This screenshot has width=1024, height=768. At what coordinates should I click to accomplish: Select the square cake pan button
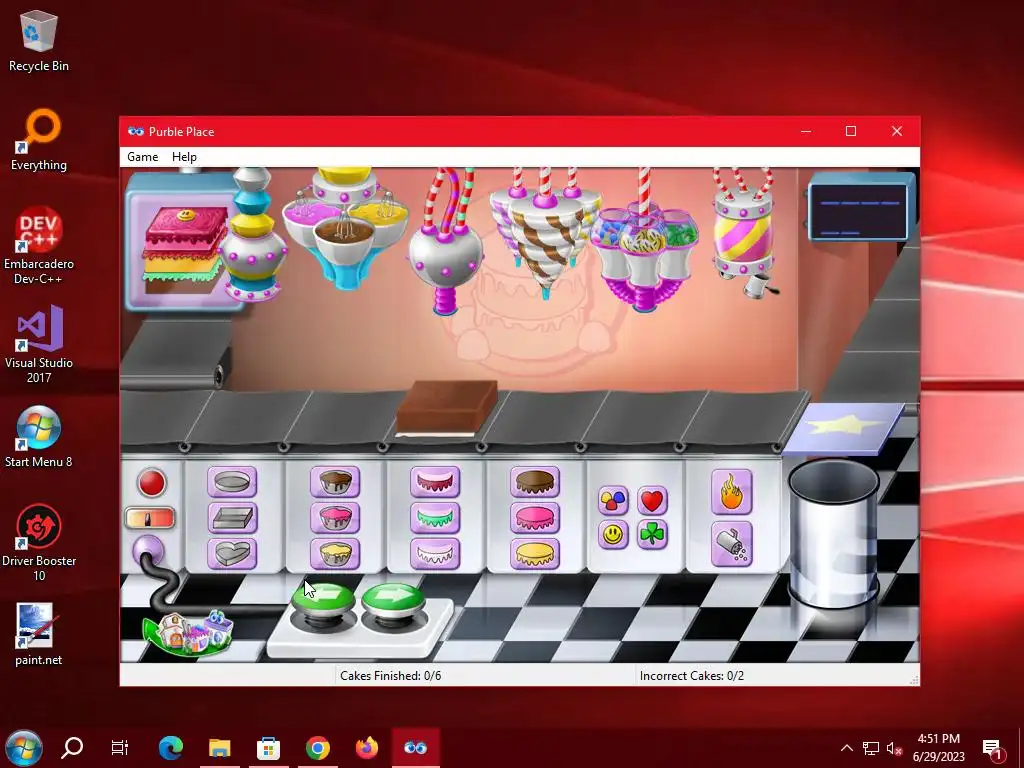click(232, 518)
